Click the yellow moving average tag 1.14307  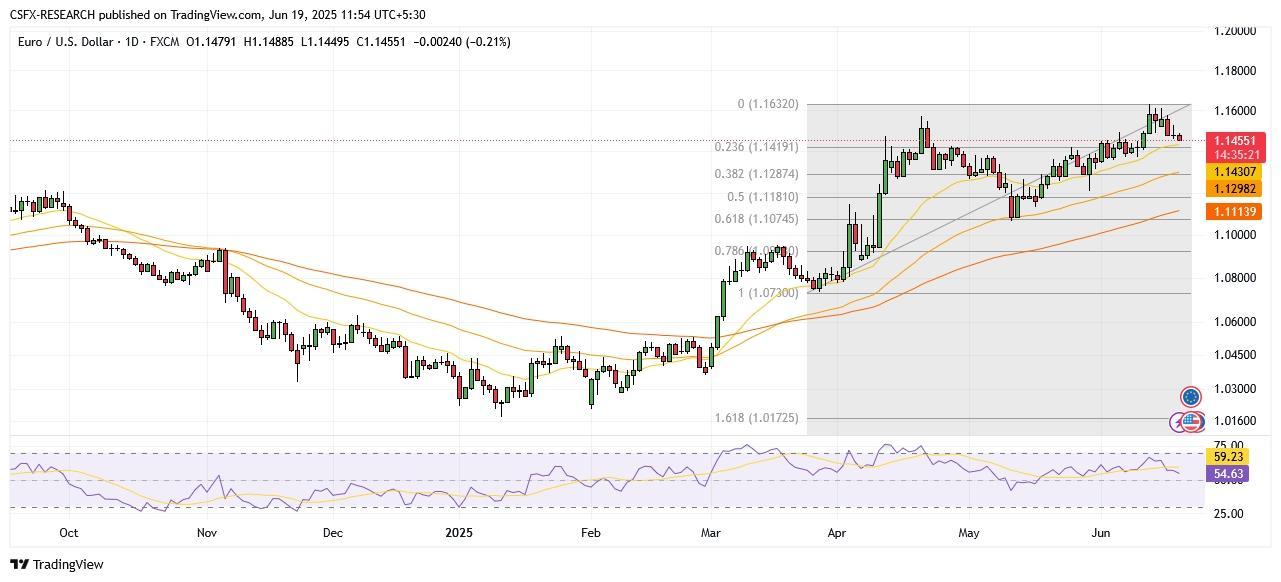click(1235, 172)
